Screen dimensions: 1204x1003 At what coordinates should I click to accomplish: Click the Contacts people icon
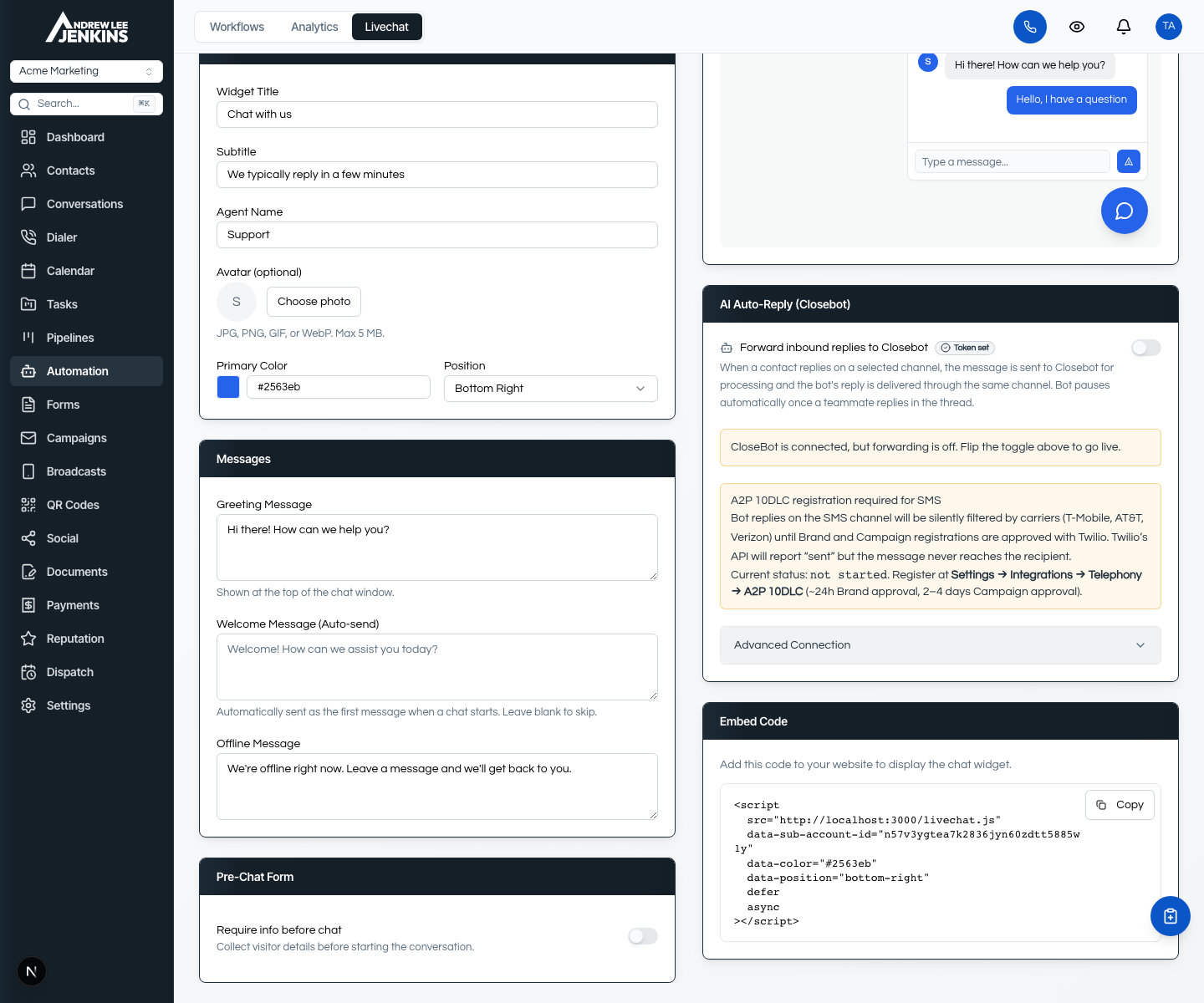28,171
